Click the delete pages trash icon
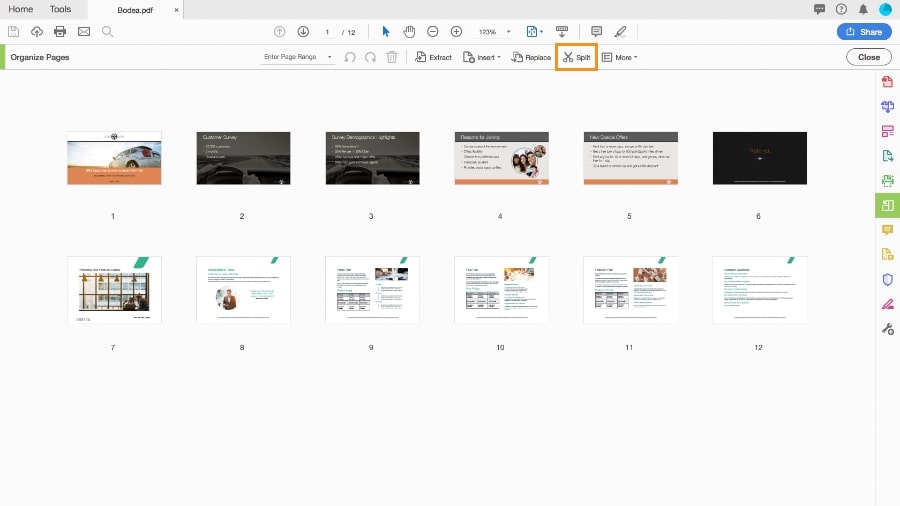This screenshot has width=900, height=506. pos(392,57)
